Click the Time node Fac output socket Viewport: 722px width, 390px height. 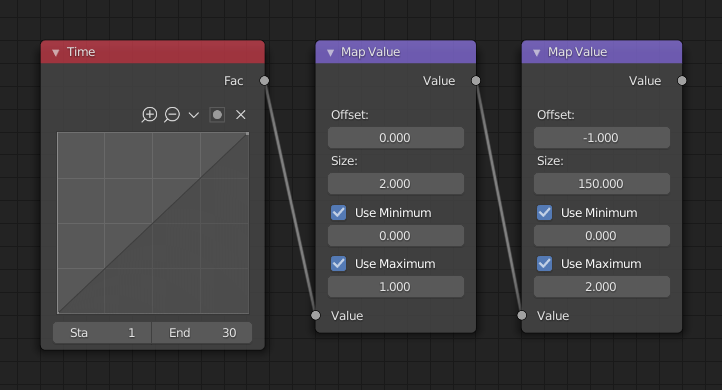click(264, 81)
